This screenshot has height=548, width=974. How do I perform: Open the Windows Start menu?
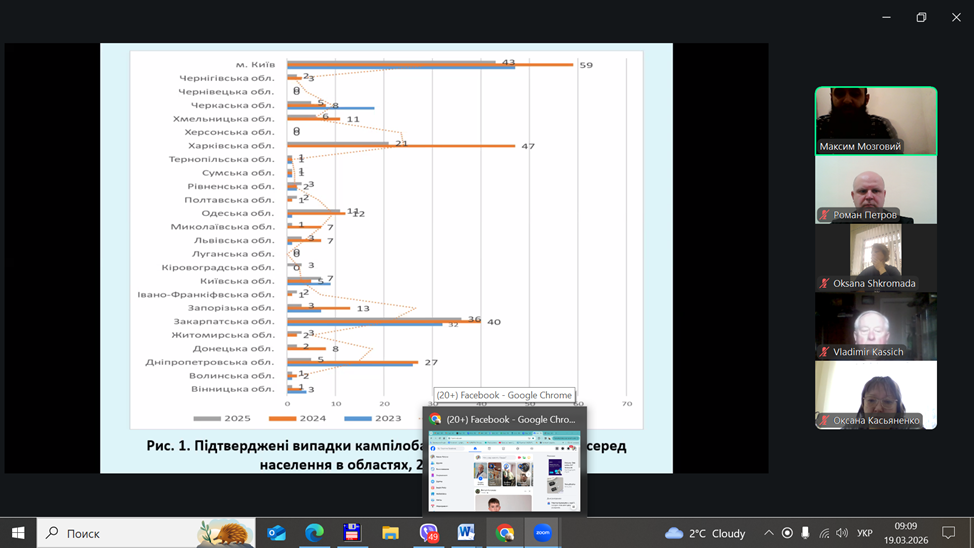(x=18, y=533)
